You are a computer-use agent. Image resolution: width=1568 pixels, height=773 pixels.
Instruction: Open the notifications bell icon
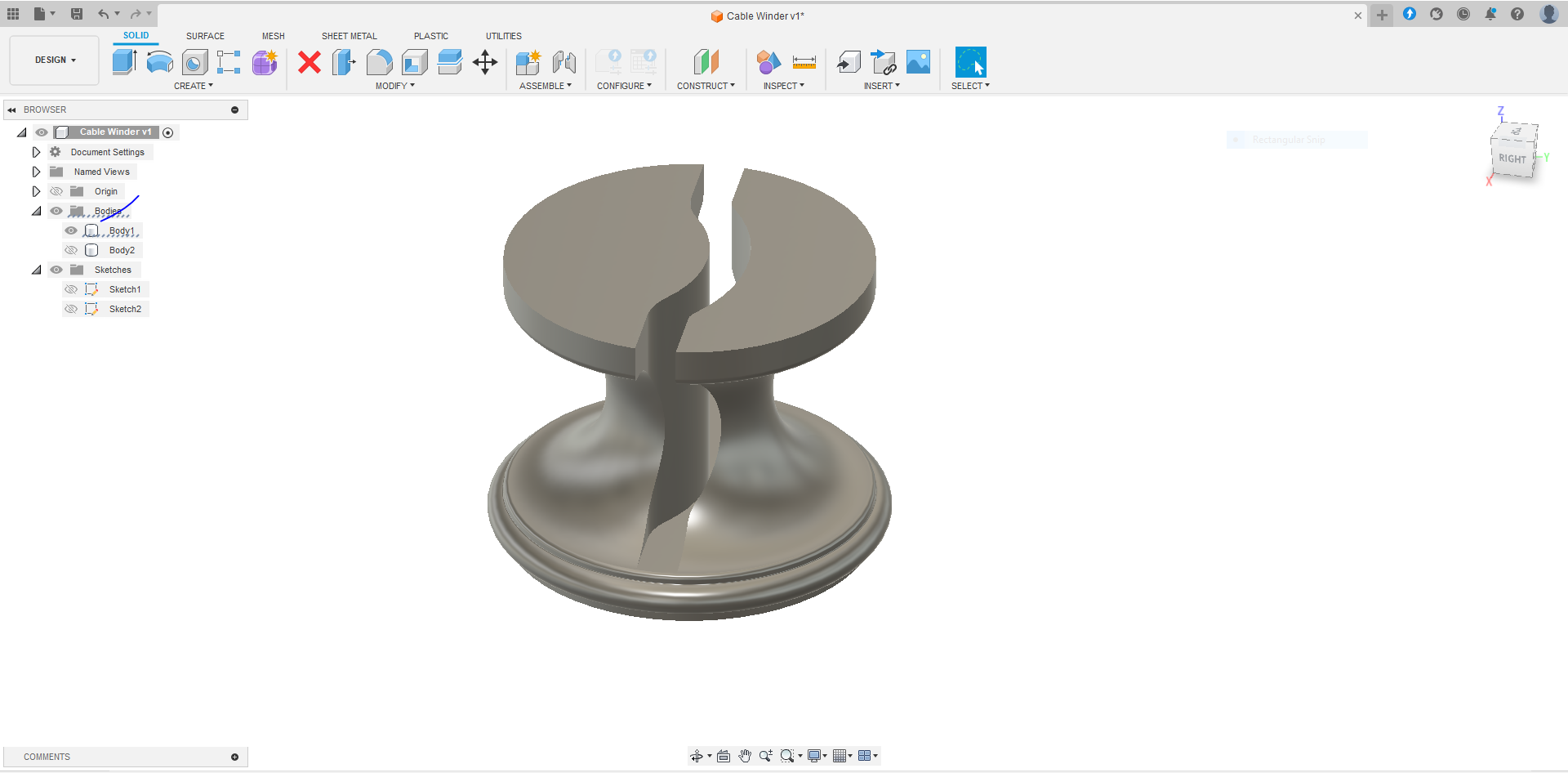pyautogui.click(x=1490, y=14)
